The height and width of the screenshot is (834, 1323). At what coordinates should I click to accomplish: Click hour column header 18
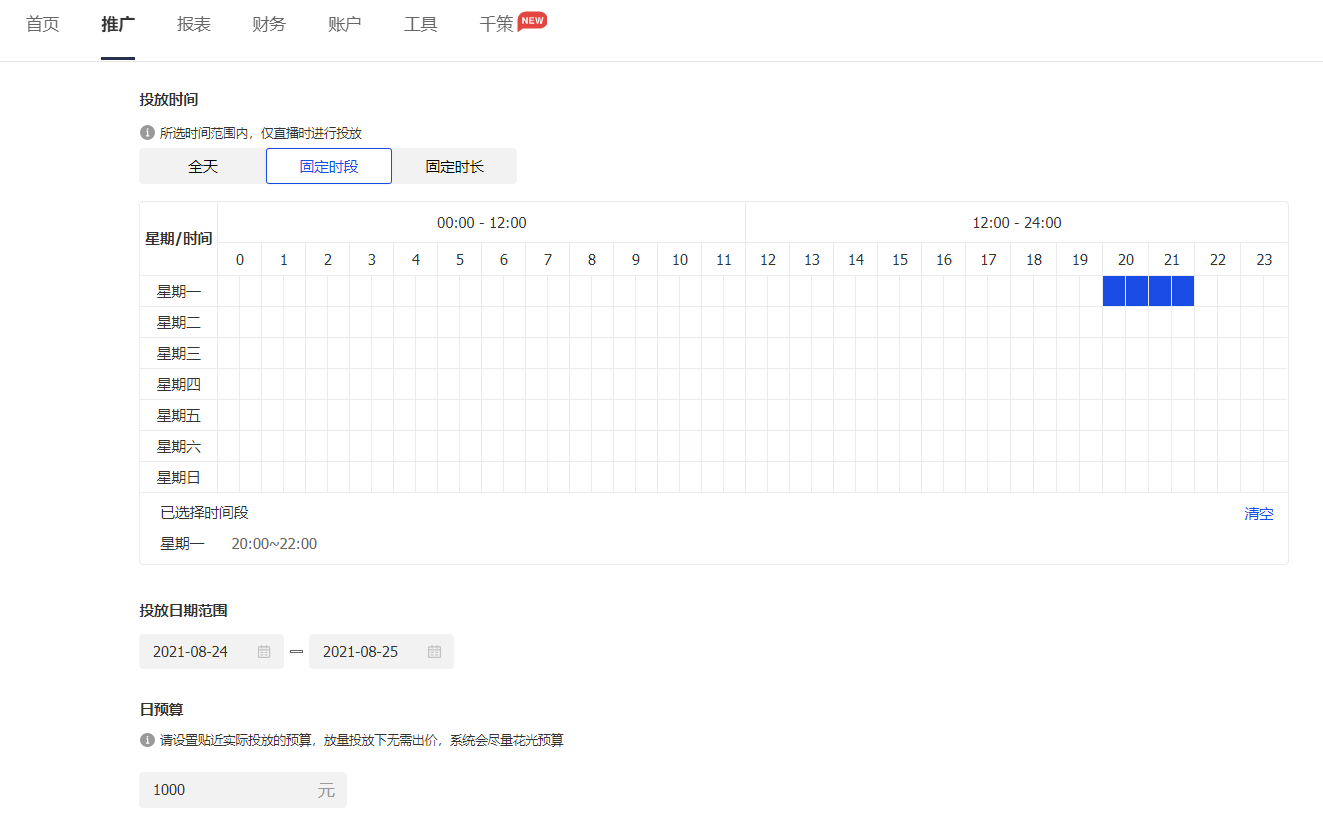pyautogui.click(x=1034, y=260)
